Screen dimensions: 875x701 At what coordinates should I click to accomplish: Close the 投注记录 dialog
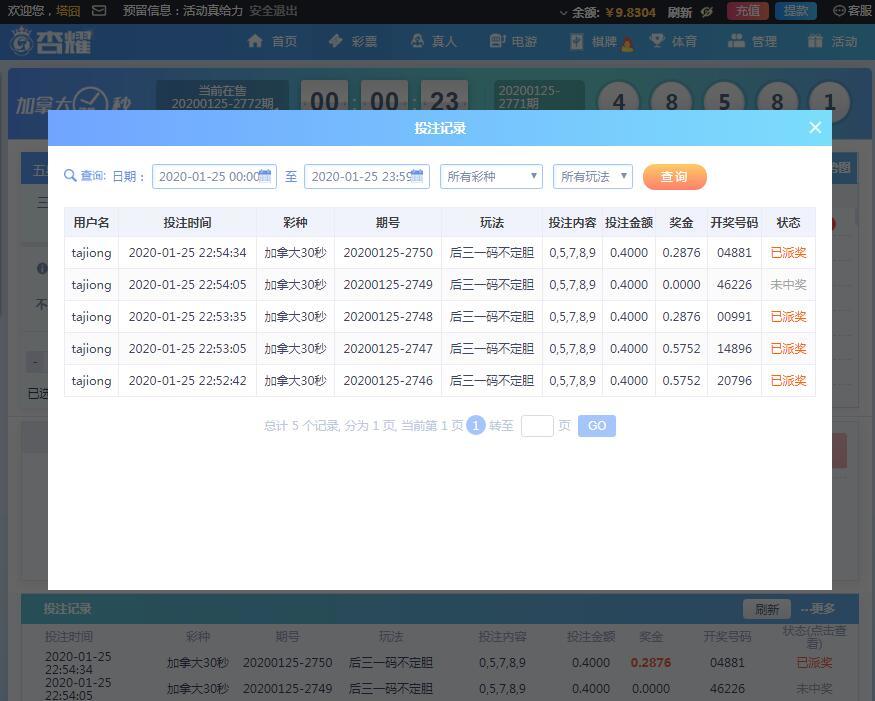(815, 127)
